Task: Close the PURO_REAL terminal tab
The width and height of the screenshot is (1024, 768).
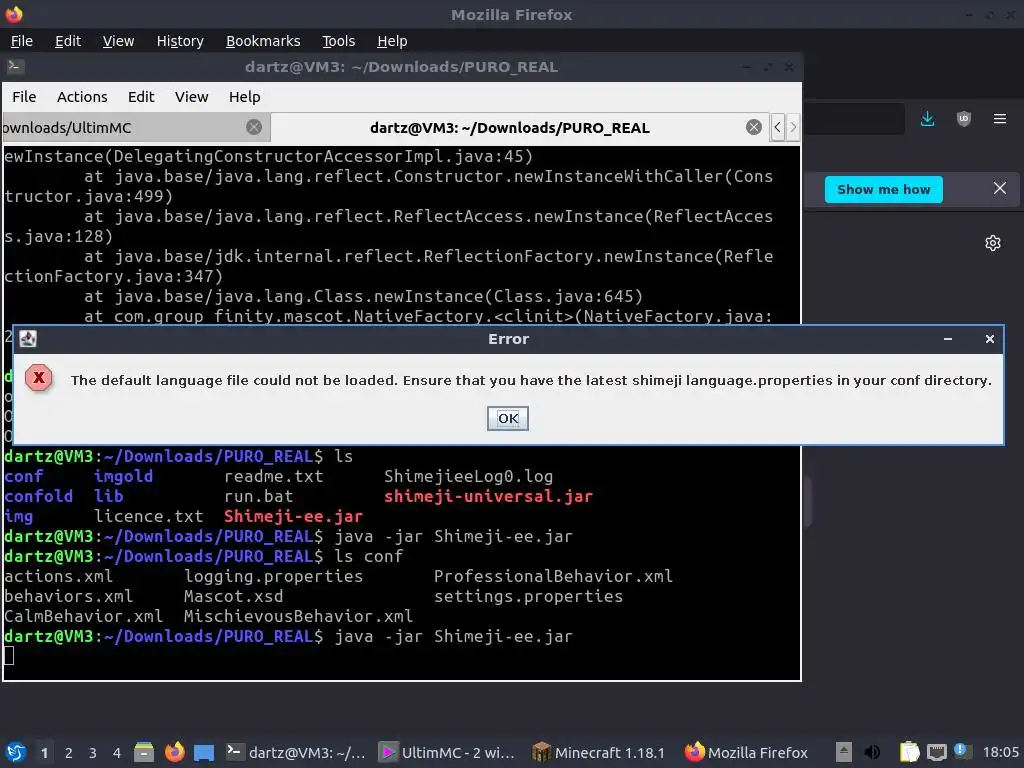Action: (754, 127)
